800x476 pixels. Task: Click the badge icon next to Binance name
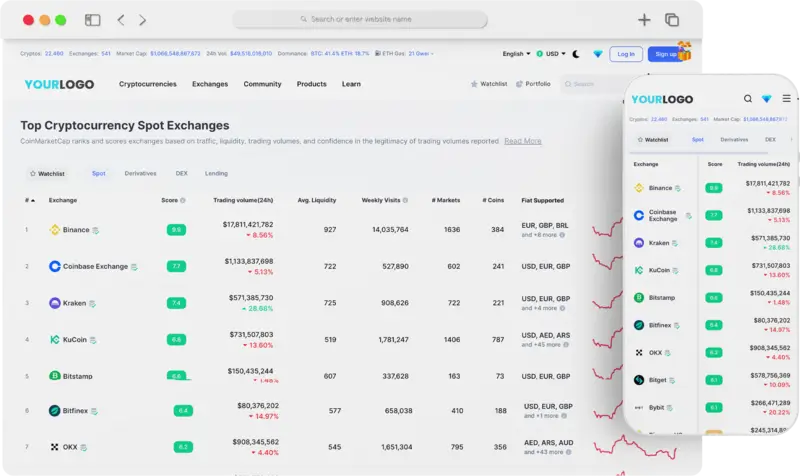[95, 231]
